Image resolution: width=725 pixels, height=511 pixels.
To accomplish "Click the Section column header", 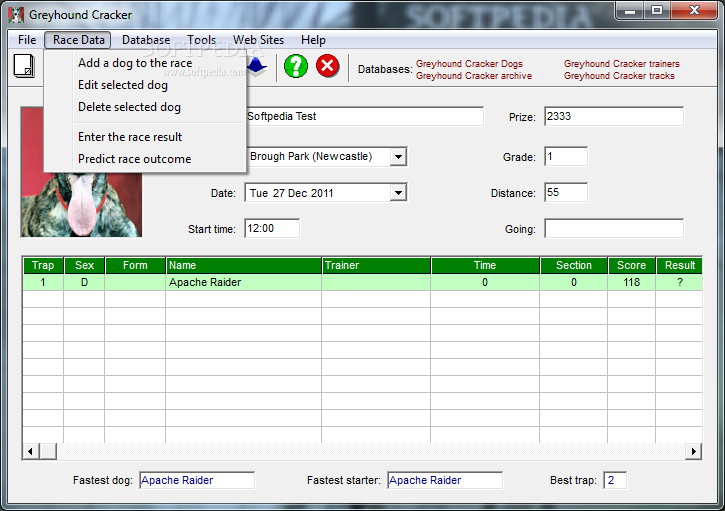I will 574,265.
